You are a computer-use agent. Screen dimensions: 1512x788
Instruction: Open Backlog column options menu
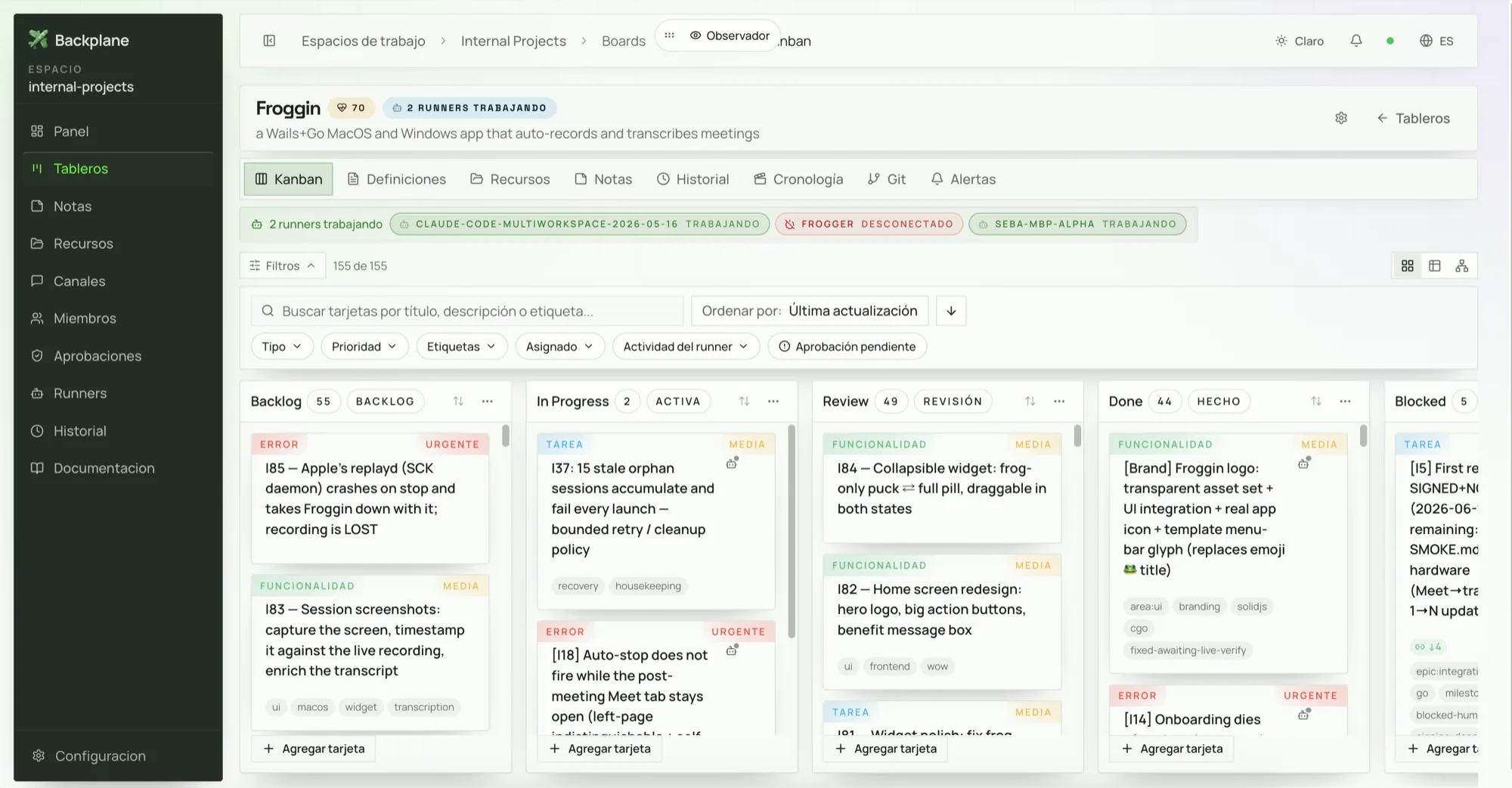(488, 402)
